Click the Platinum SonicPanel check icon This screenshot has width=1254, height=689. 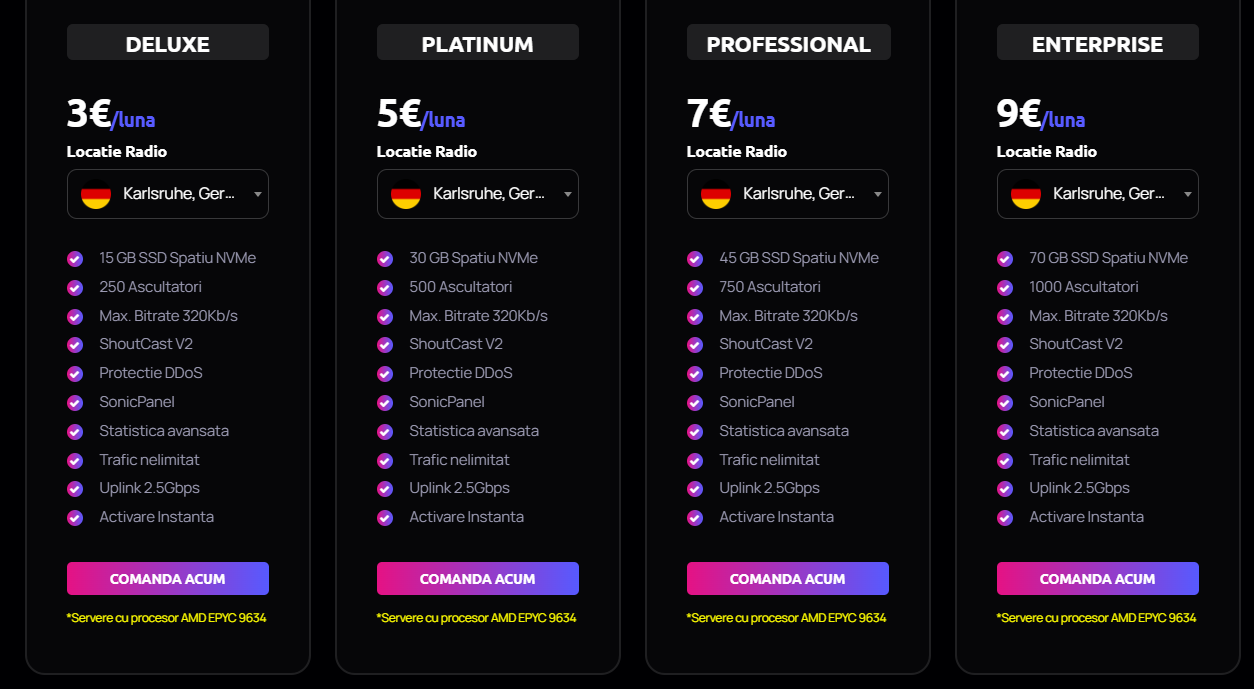point(385,403)
